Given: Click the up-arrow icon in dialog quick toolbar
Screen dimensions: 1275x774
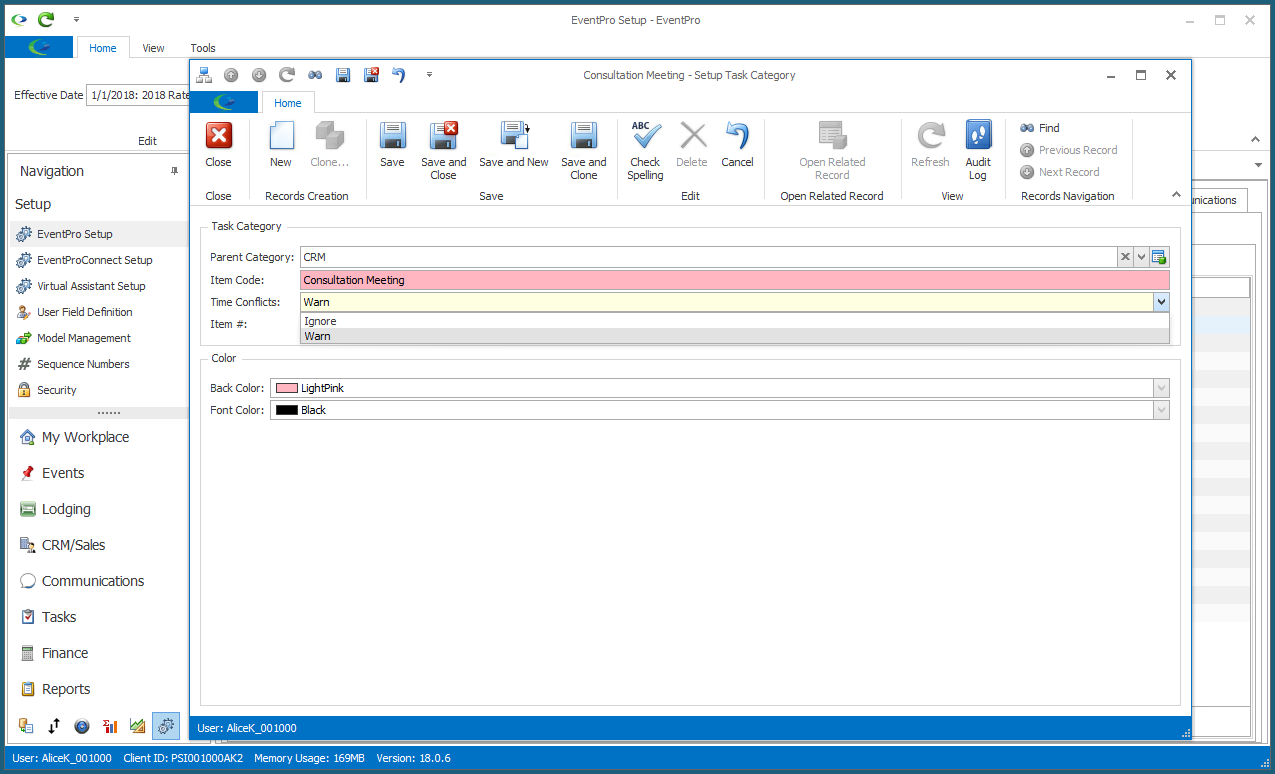Looking at the screenshot, I should pyautogui.click(x=231, y=75).
